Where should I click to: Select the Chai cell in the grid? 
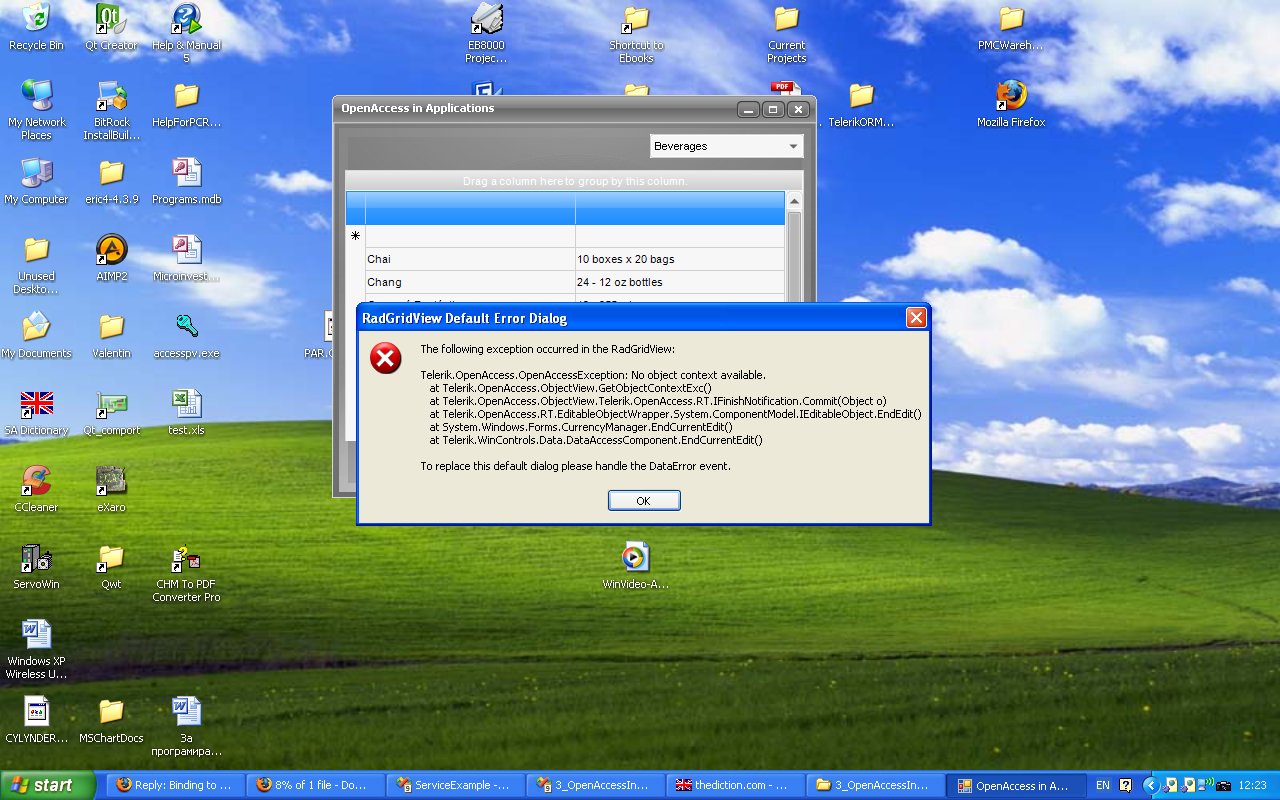(x=470, y=259)
